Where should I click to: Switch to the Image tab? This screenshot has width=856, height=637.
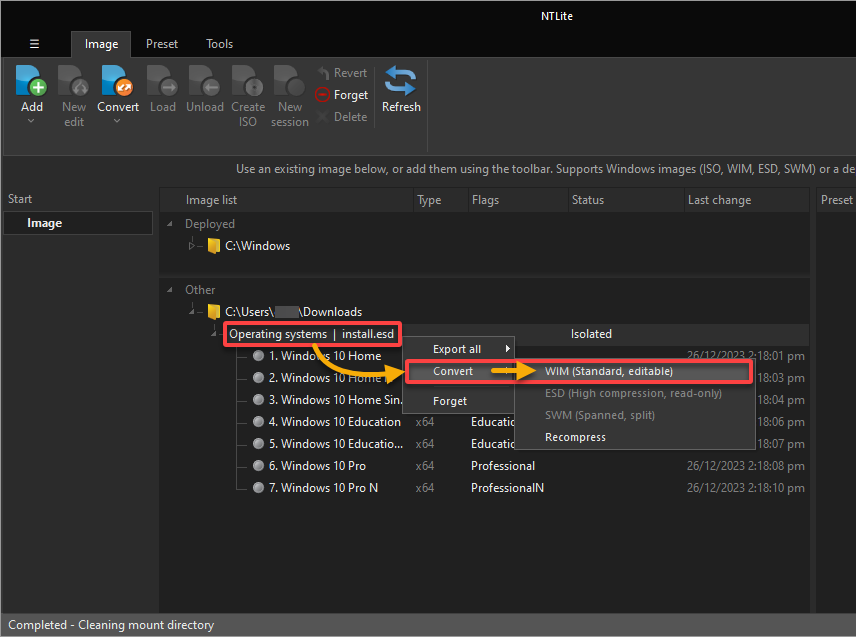(101, 44)
